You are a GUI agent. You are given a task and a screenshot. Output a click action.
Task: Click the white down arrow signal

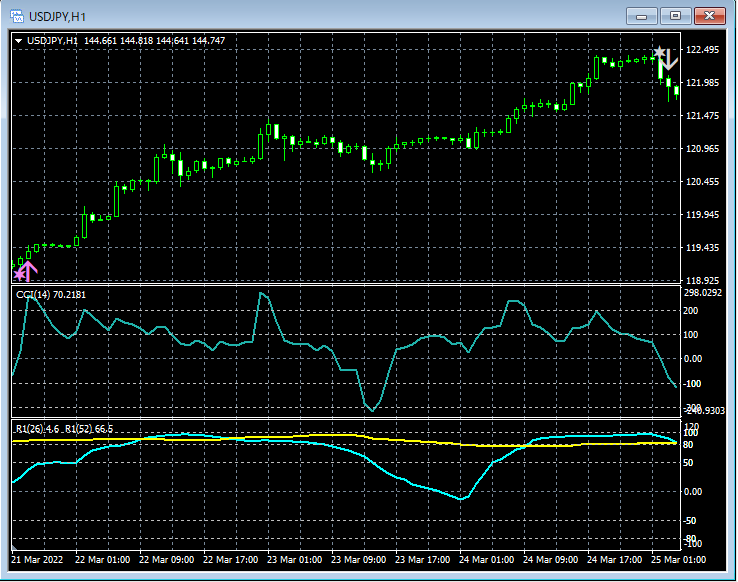[x=670, y=60]
